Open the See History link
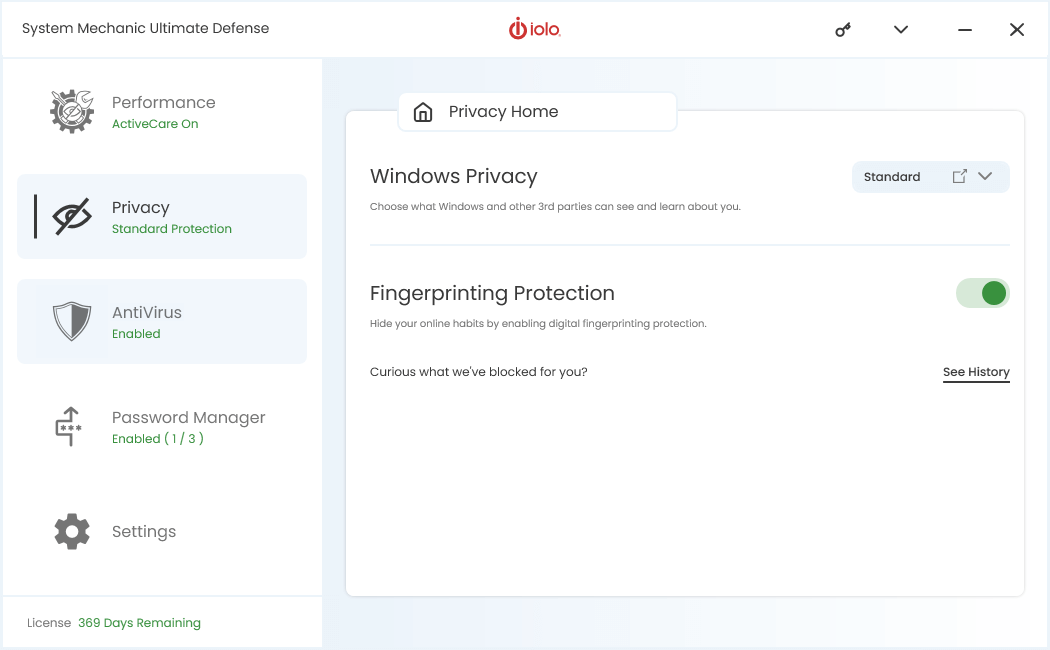This screenshot has height=650, width=1050. click(976, 372)
